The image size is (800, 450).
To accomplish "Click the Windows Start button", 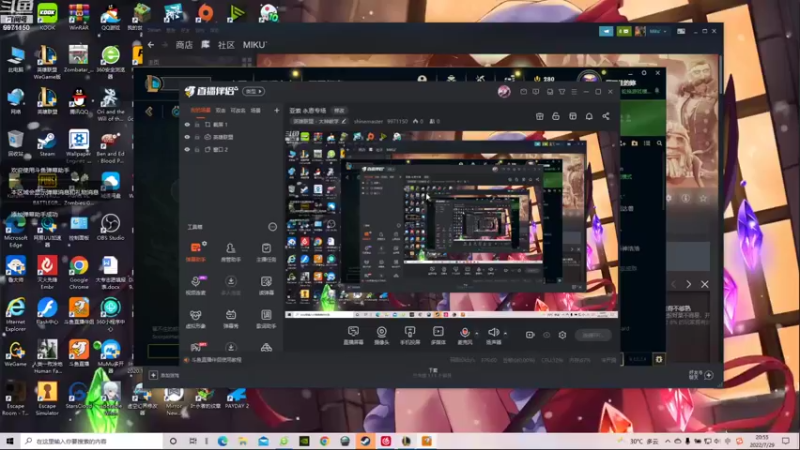I will 10,441.
